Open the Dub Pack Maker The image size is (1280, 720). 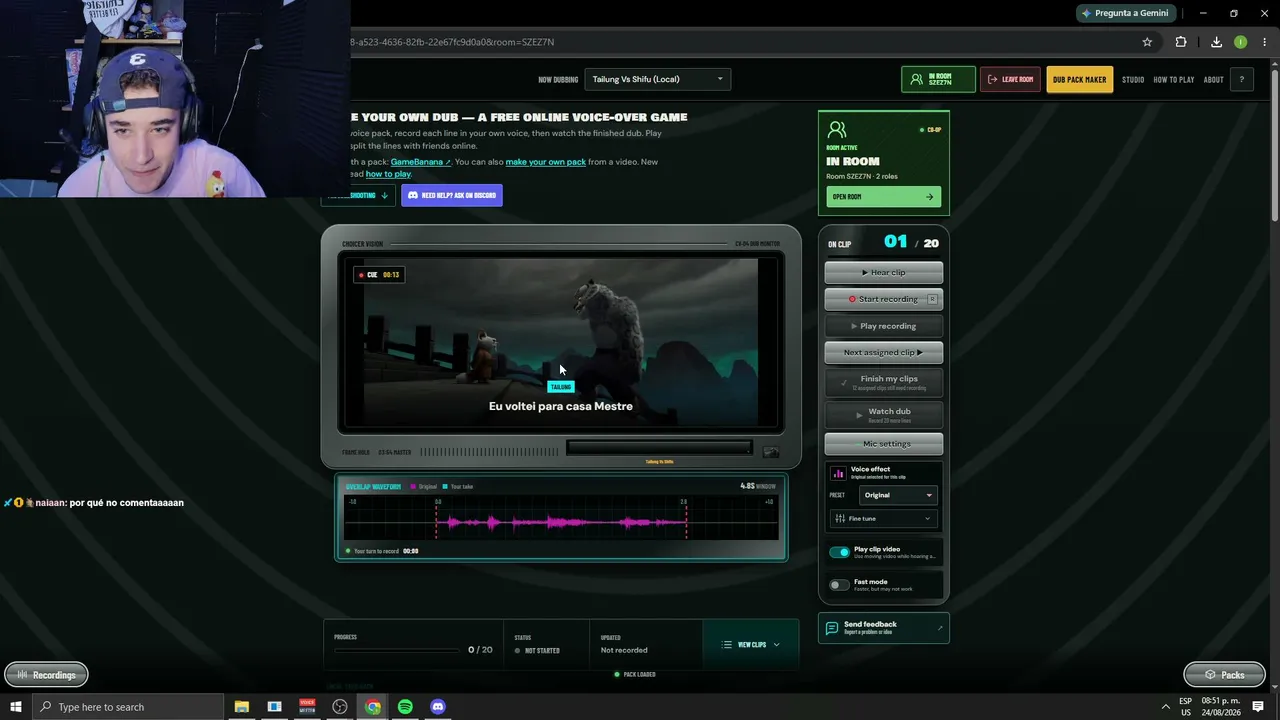click(x=1080, y=79)
